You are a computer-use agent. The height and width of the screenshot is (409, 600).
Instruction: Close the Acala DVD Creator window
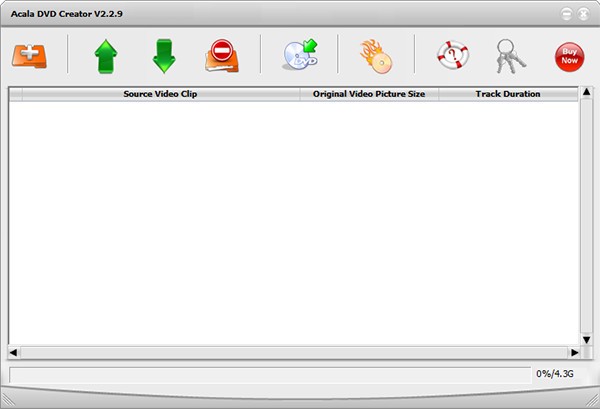point(583,15)
